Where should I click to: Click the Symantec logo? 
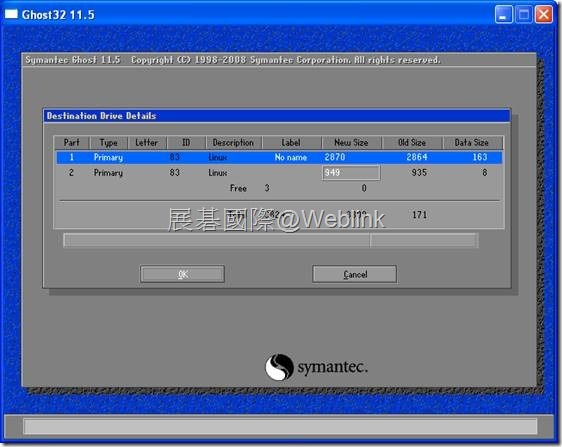(316, 367)
